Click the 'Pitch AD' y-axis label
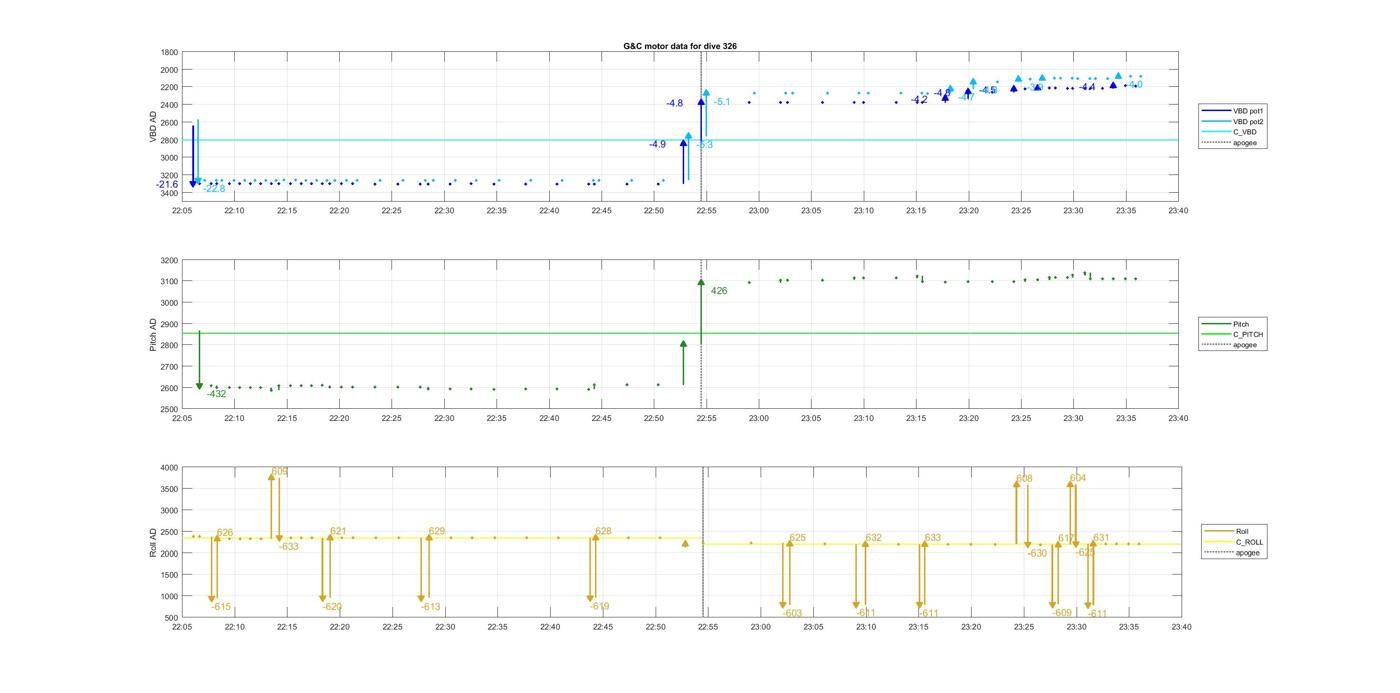Screen dimensions: 1400x693 [x=154, y=335]
